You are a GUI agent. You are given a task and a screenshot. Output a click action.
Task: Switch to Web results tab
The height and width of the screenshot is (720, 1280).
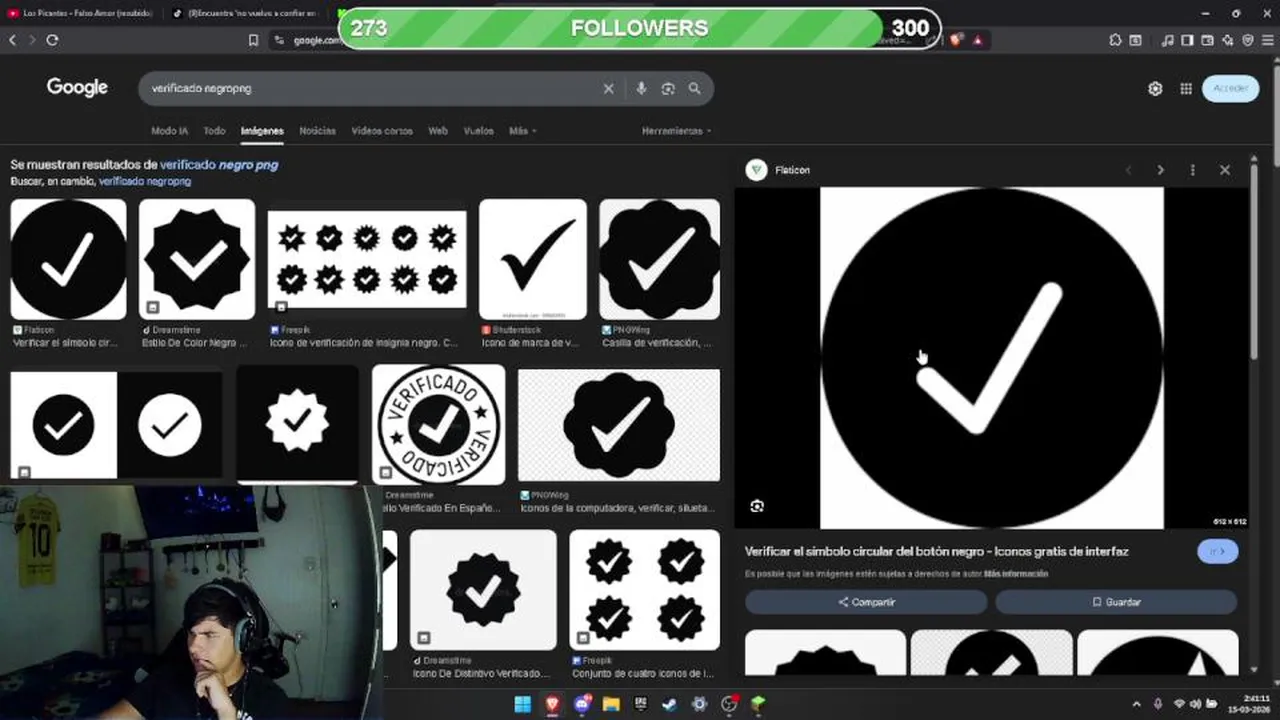point(438,131)
